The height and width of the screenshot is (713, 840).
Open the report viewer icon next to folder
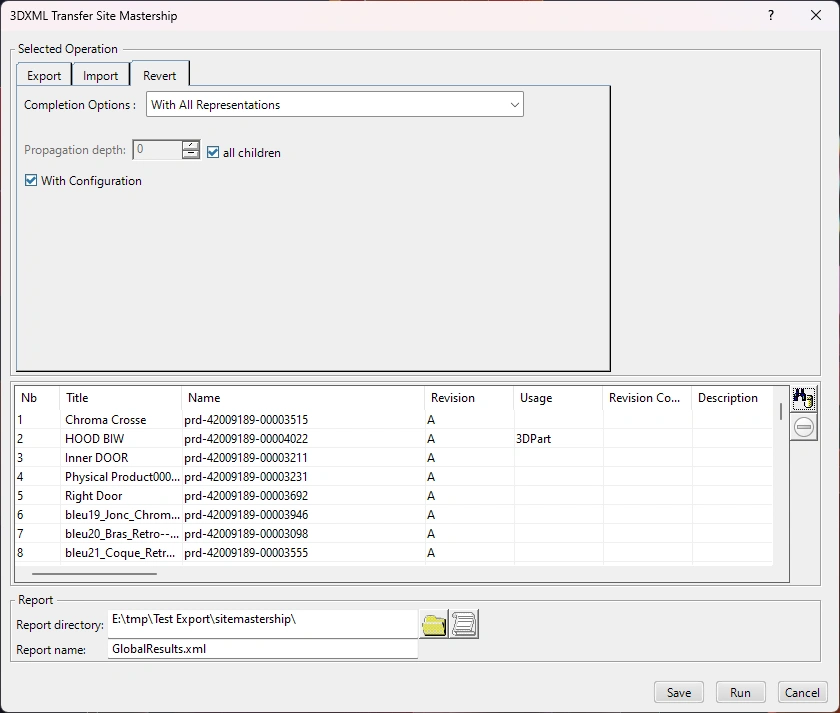464,625
